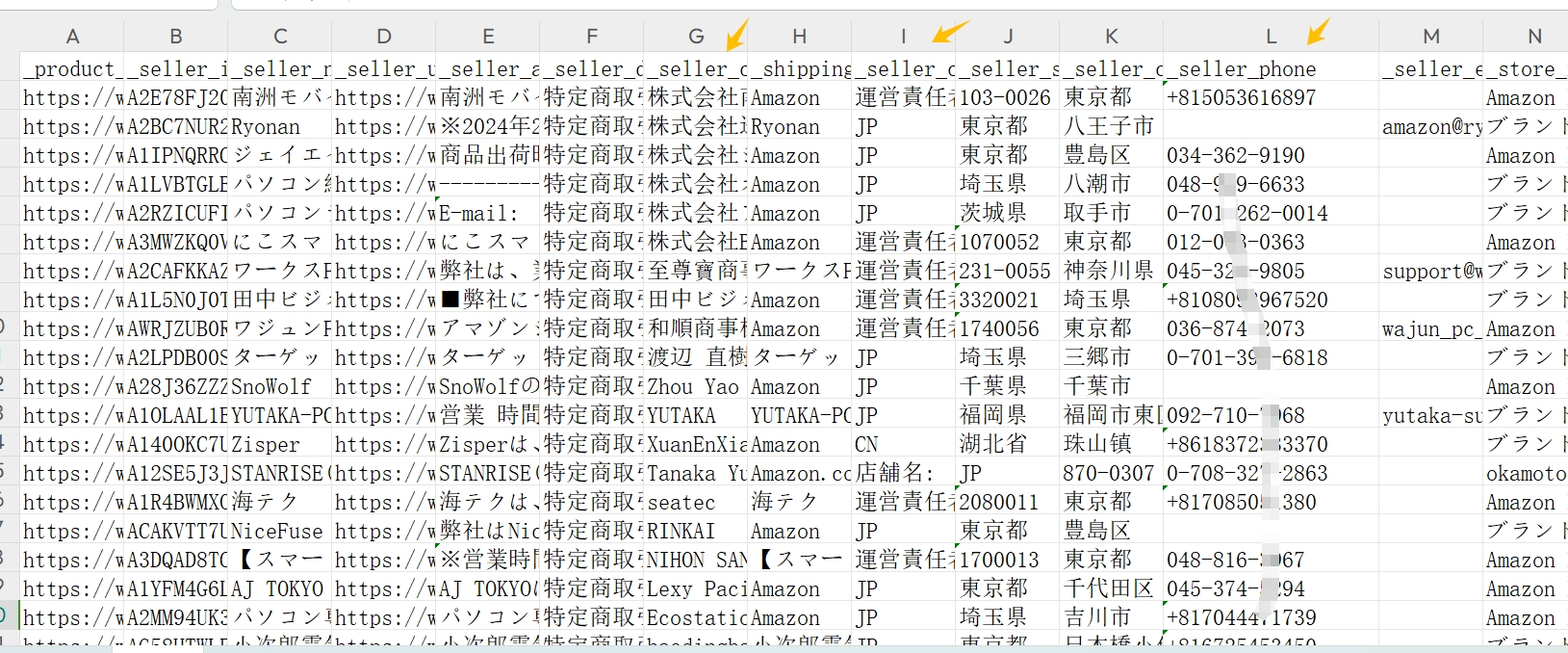Click seller ID cell "A2BC7NUR2"

pyautogui.click(x=176, y=126)
